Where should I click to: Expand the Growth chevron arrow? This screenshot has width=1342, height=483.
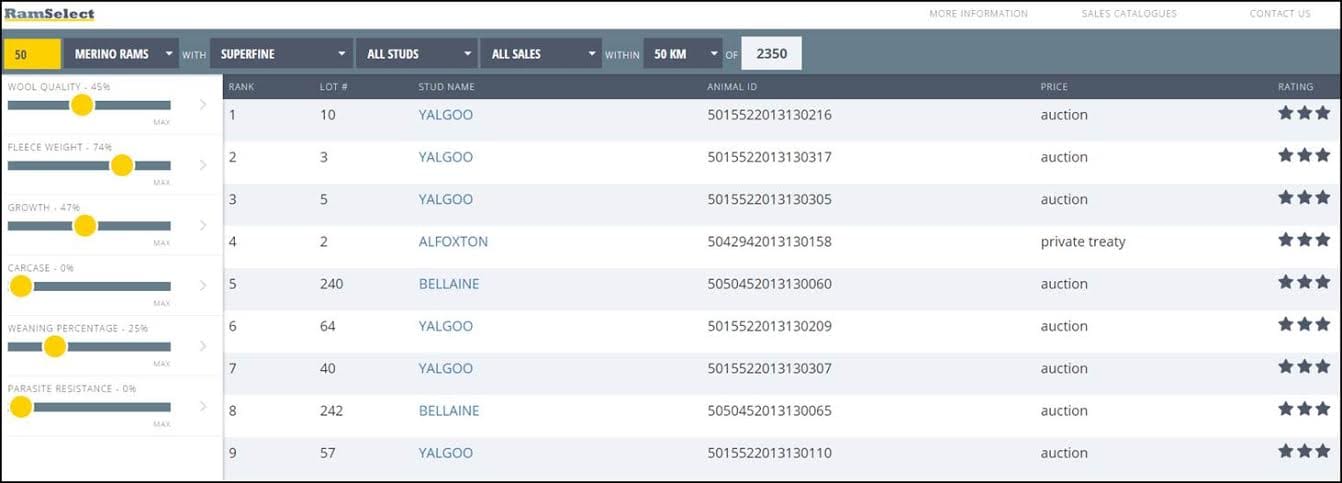(x=203, y=225)
